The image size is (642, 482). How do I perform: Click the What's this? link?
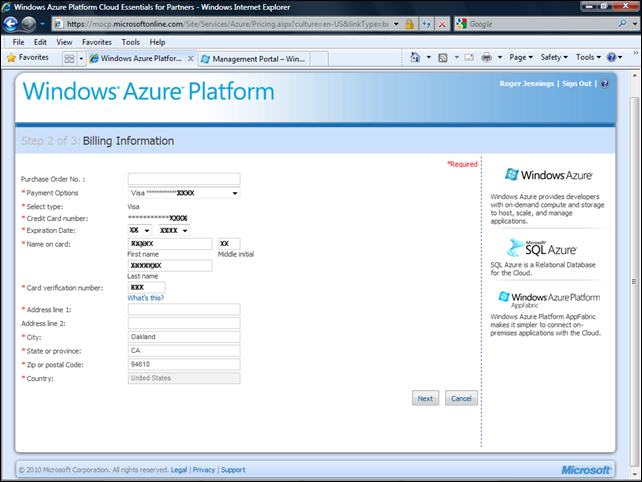point(145,298)
